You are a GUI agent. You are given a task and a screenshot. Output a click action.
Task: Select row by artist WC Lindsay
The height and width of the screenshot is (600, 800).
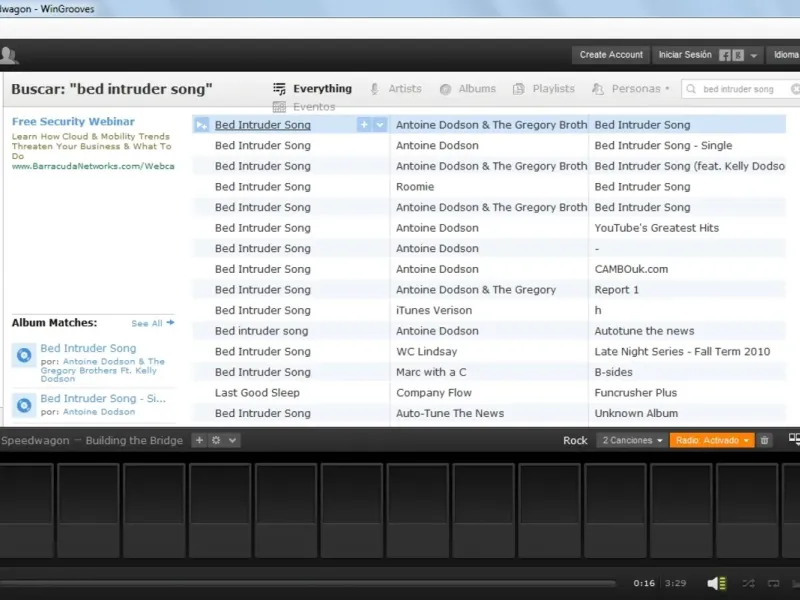click(x=489, y=352)
